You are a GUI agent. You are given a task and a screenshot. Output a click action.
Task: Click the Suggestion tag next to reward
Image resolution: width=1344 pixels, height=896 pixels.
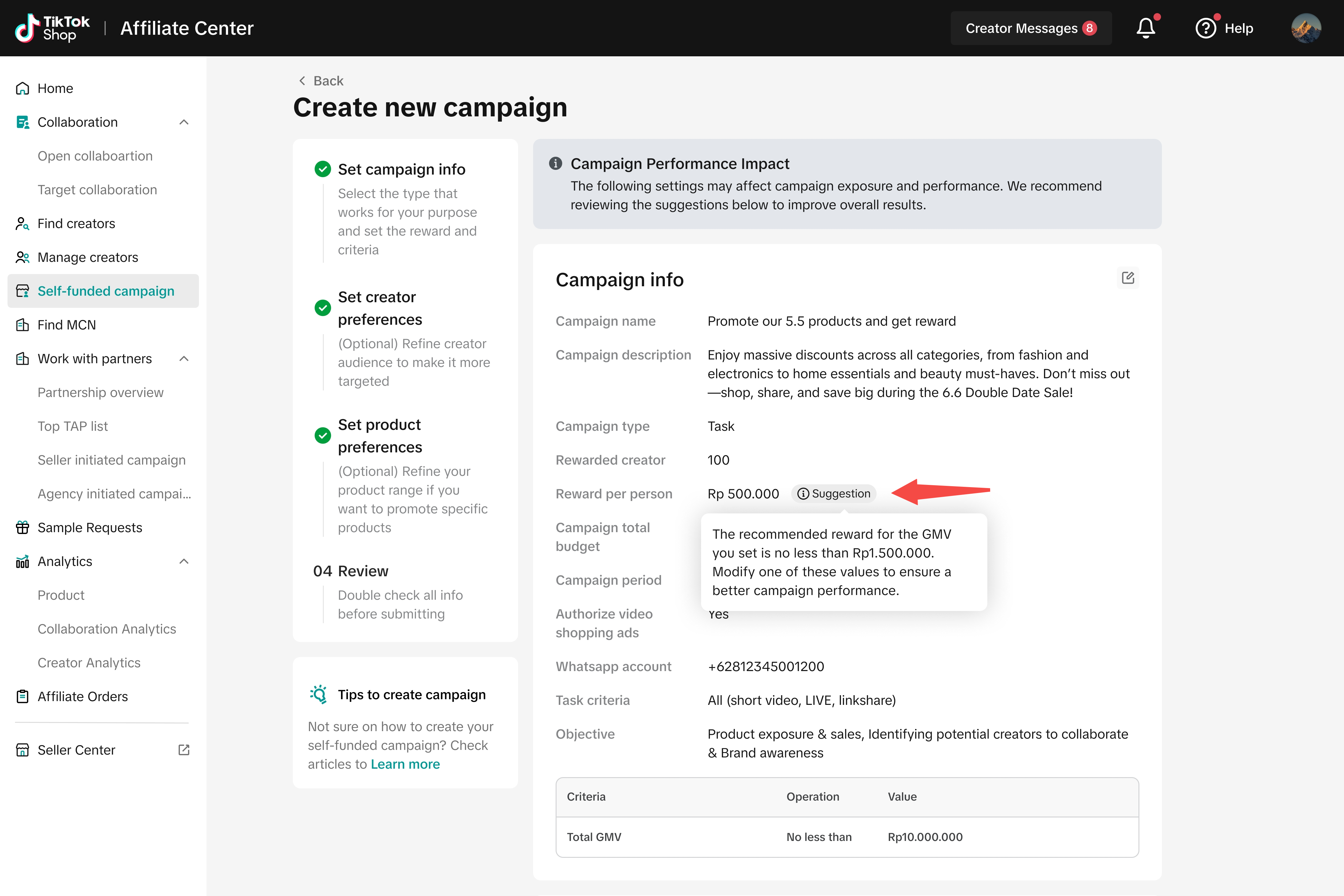(x=834, y=494)
